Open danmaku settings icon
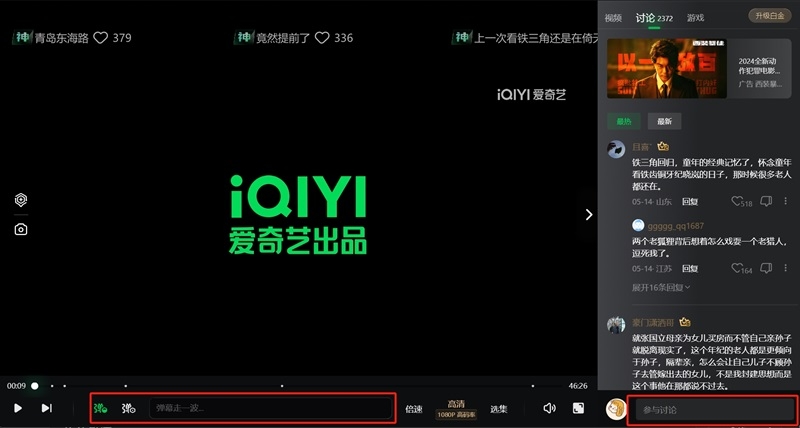Viewport: 800px width, 428px height. [129, 408]
